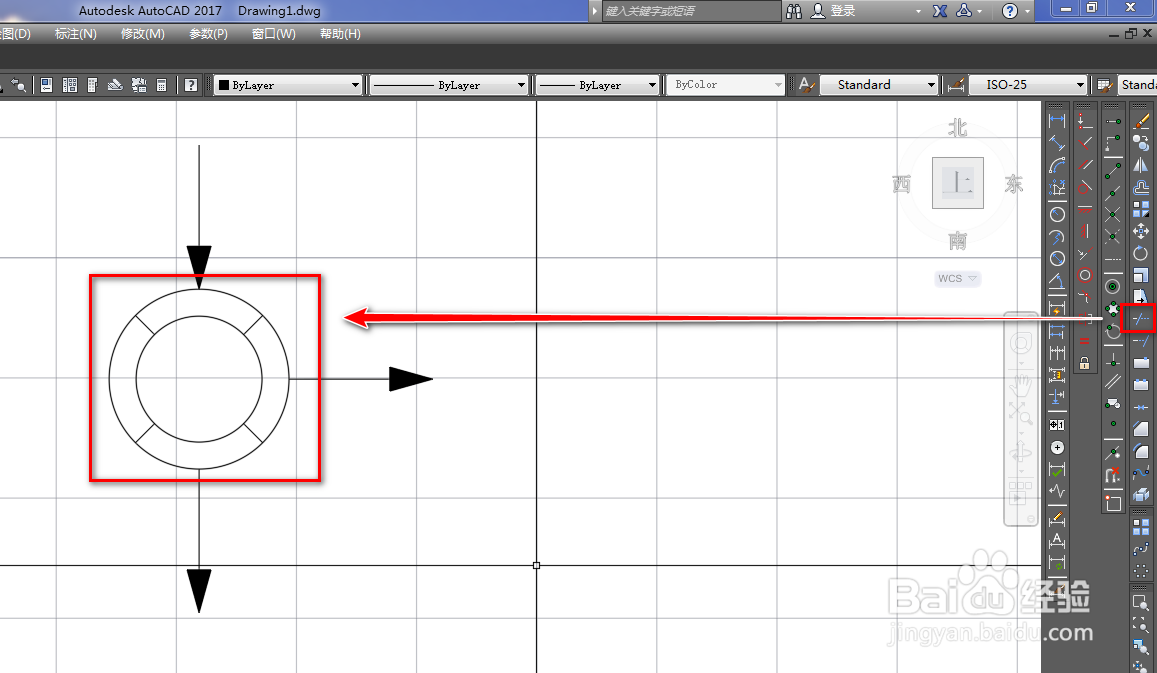Viewport: 1157px width, 673px height.
Task: Expand the title bar Help dropdown arrow
Action: pos(1027,11)
